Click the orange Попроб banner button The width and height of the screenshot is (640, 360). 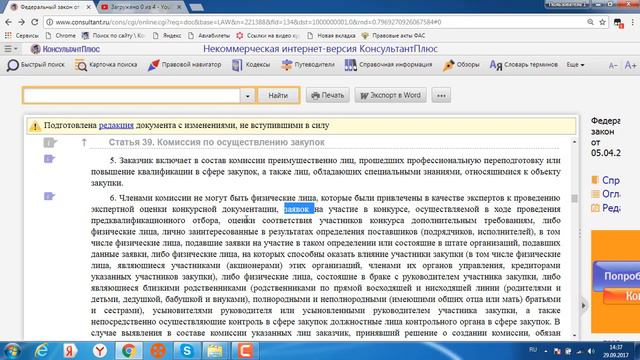[x=617, y=276]
